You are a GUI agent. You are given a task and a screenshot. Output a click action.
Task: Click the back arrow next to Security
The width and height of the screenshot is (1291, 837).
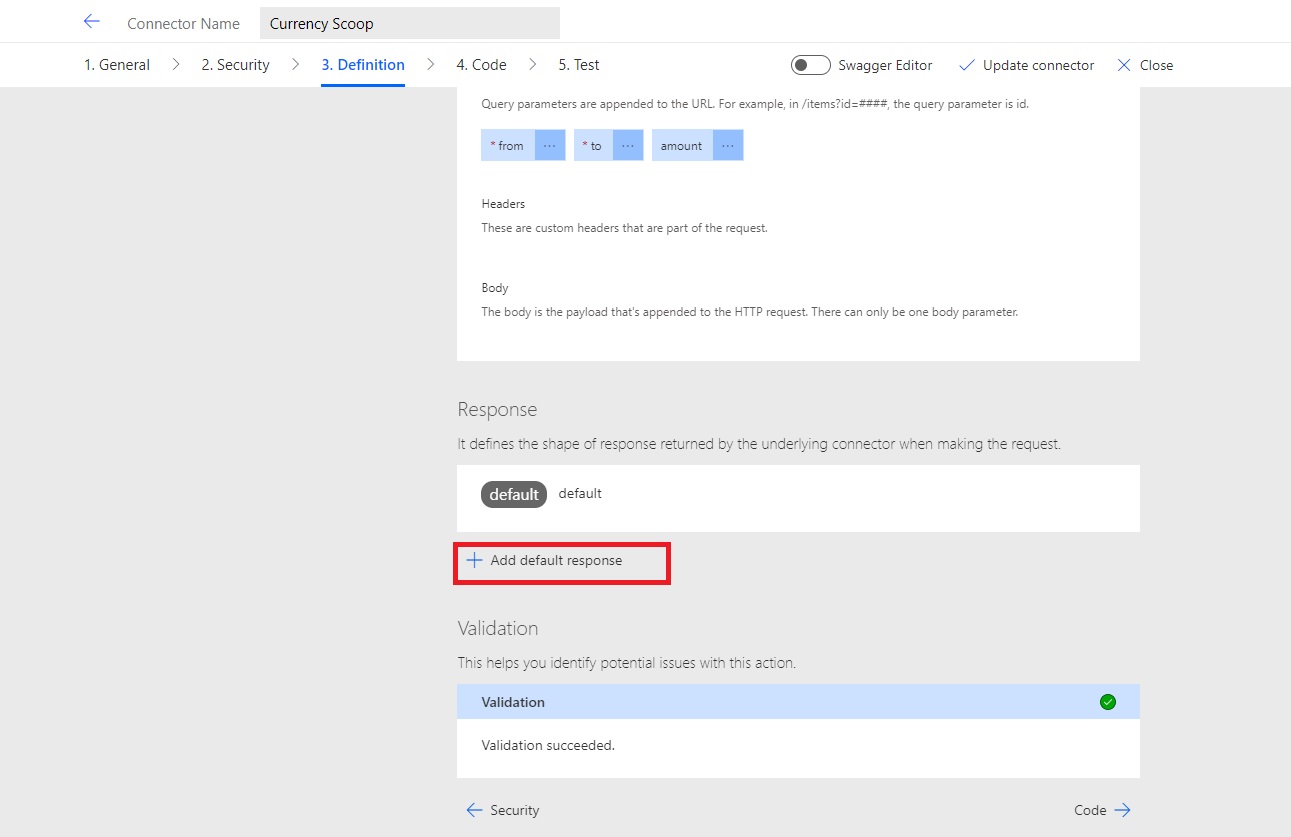[474, 810]
